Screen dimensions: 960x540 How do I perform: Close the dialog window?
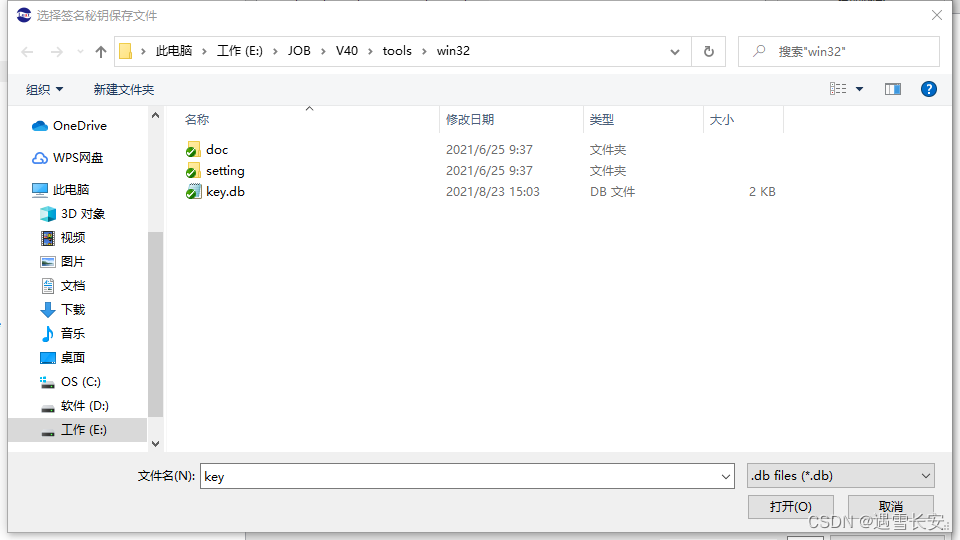coord(937,15)
